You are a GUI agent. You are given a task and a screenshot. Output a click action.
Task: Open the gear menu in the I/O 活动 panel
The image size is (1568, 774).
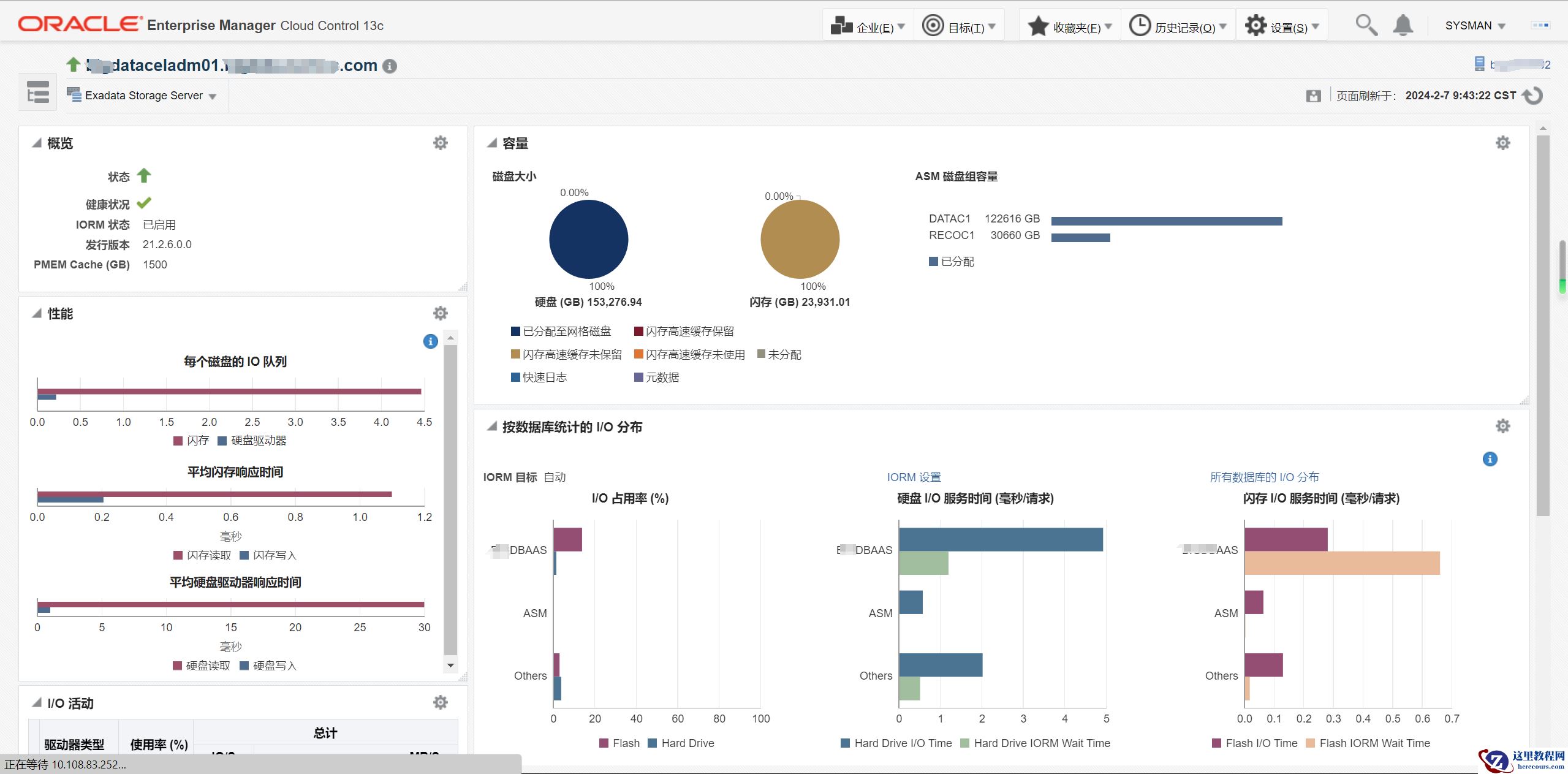pos(441,702)
